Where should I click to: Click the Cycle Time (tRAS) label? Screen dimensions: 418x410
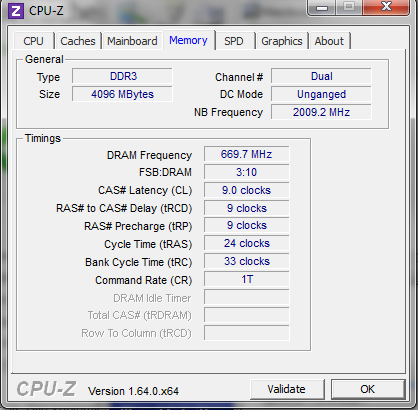click(x=148, y=244)
